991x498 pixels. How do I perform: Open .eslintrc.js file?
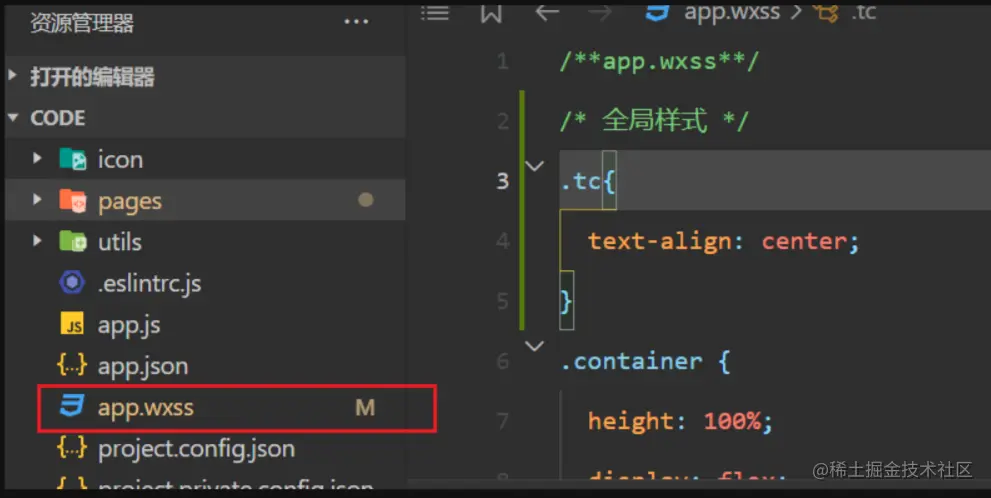click(x=149, y=283)
